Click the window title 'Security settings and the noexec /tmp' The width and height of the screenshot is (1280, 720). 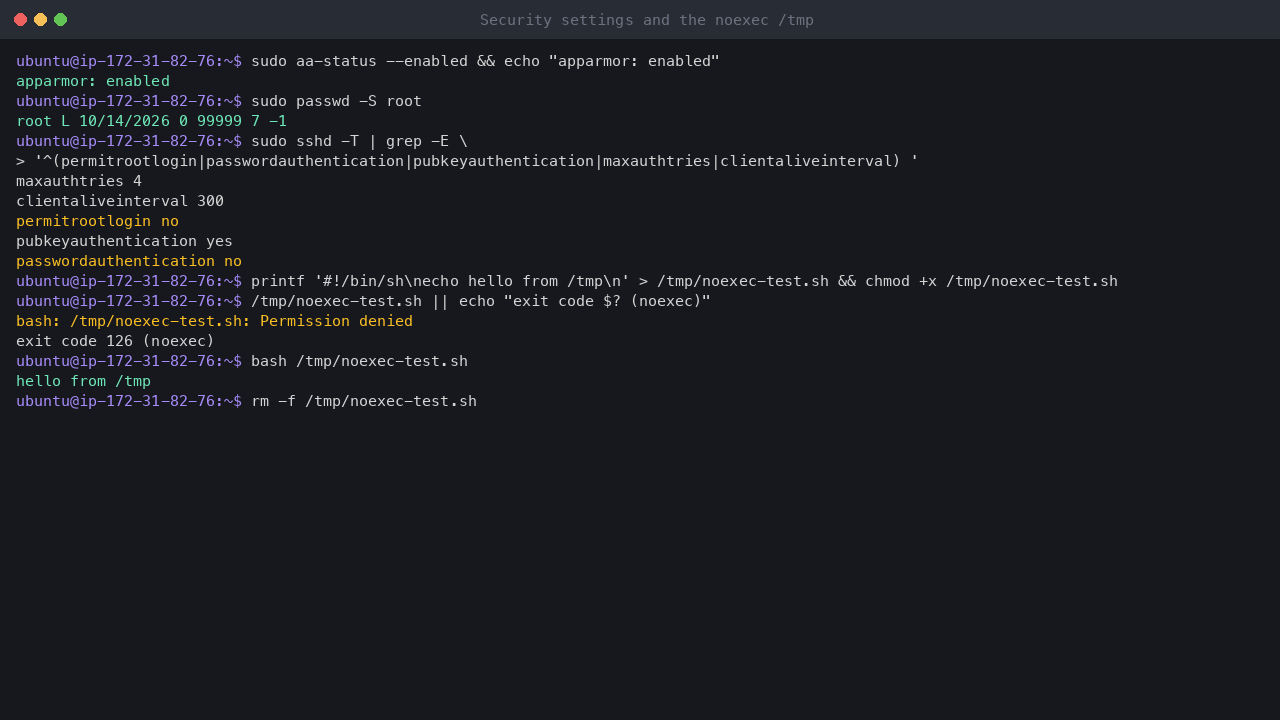(x=646, y=20)
